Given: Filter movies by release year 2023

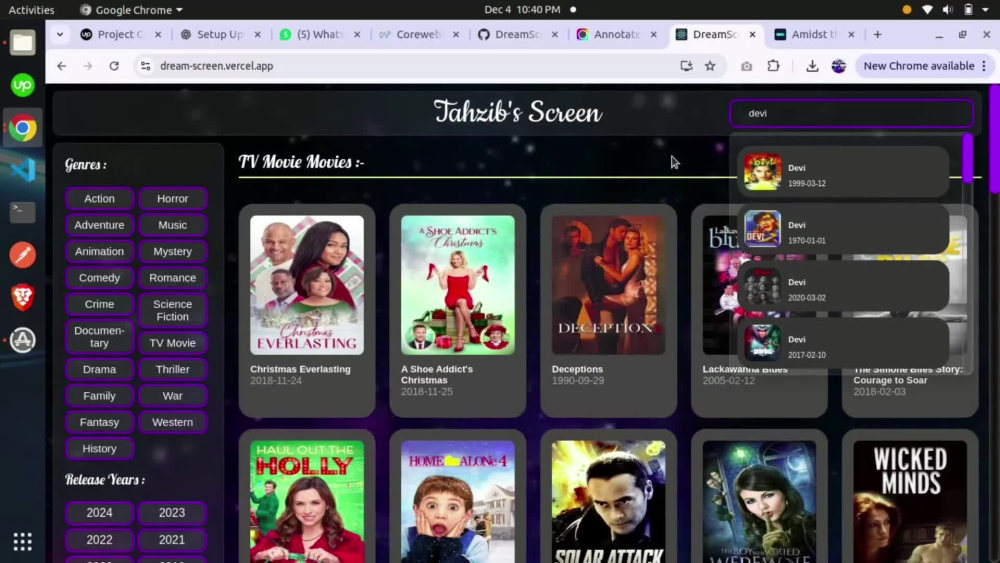Looking at the screenshot, I should [172, 513].
